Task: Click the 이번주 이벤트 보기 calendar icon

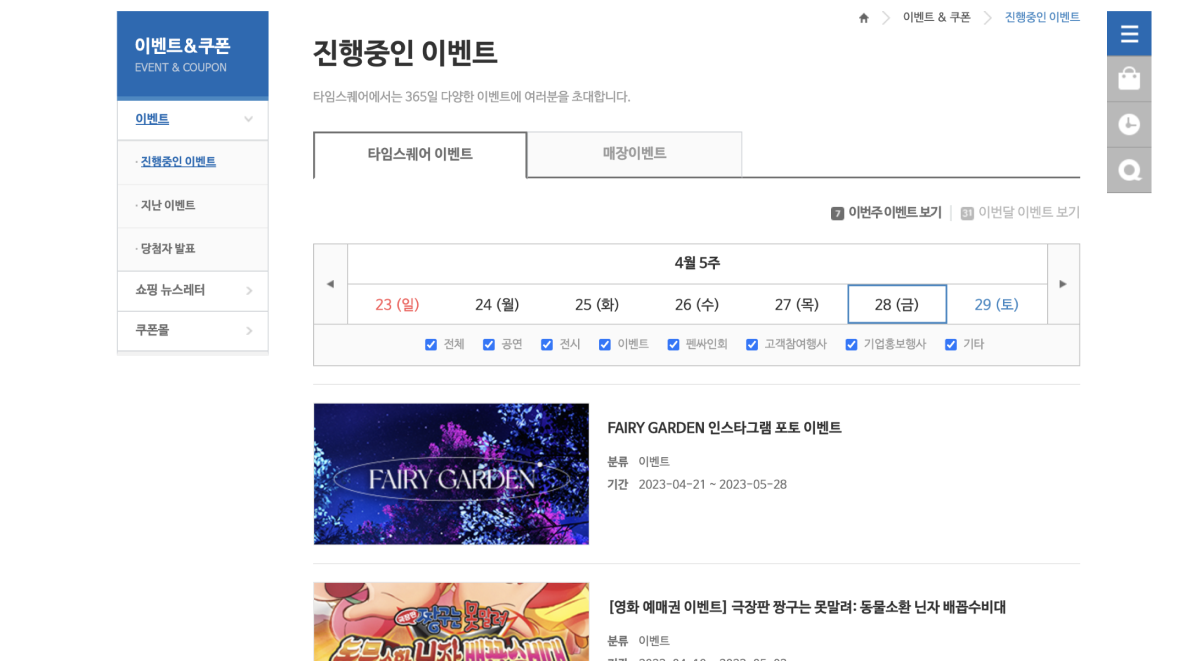Action: 837,213
